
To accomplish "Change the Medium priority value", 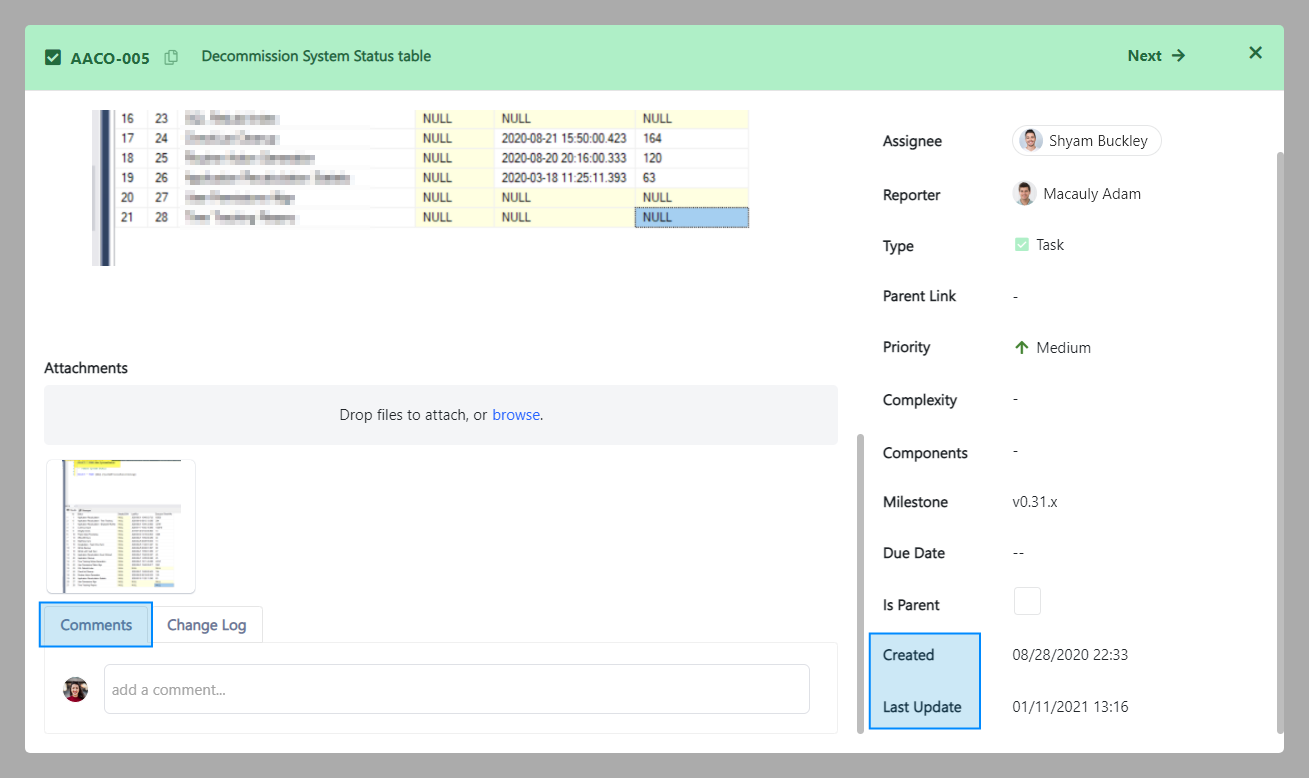I will point(1063,348).
